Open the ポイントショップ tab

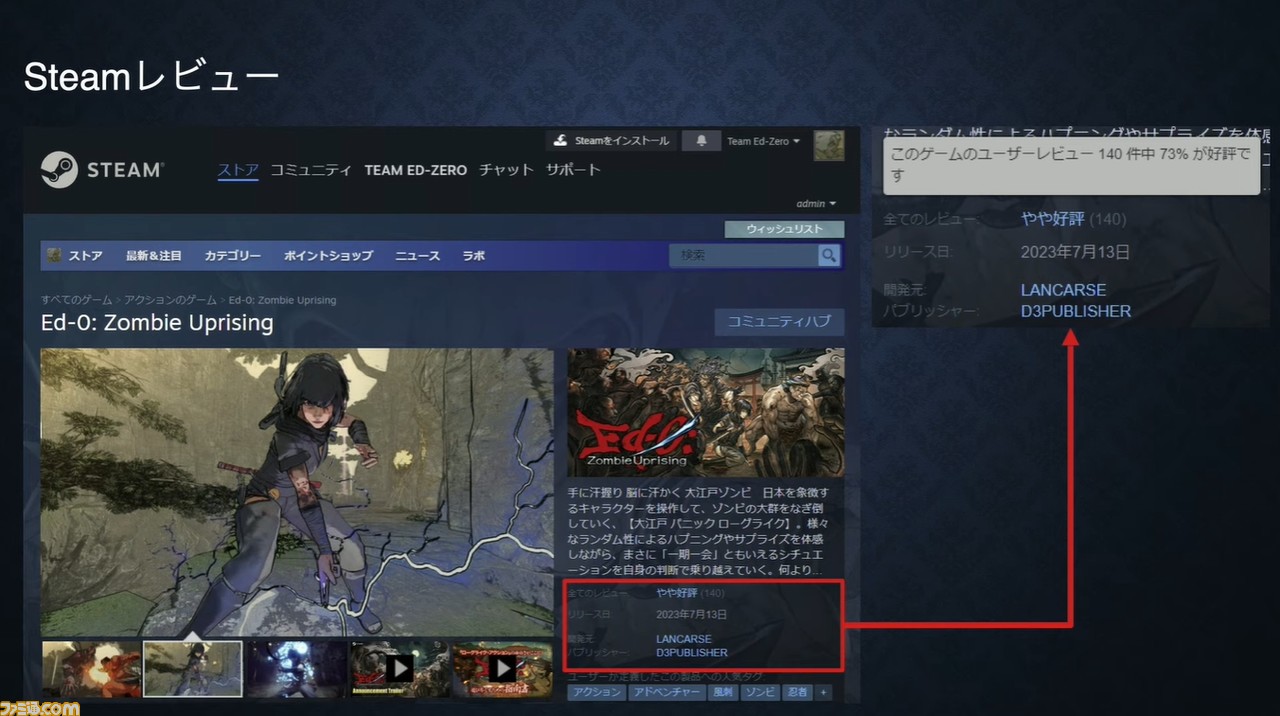(328, 256)
